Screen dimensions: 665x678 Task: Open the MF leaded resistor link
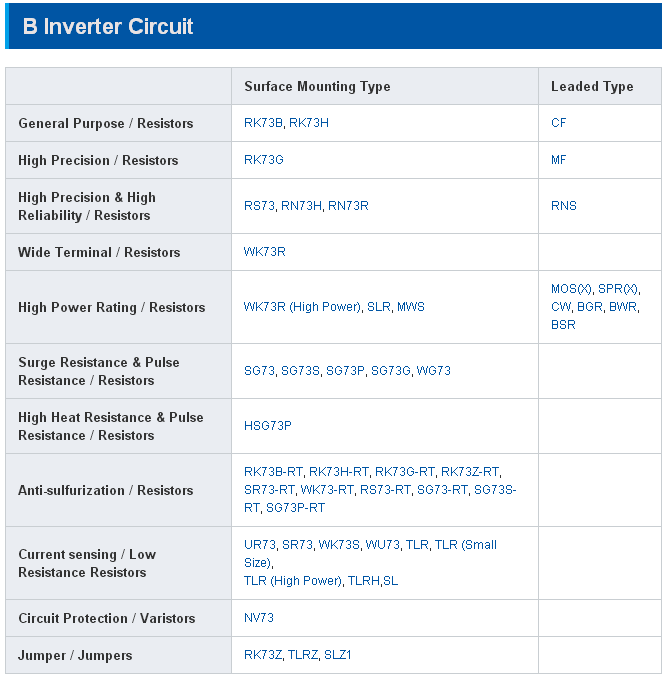(x=559, y=160)
